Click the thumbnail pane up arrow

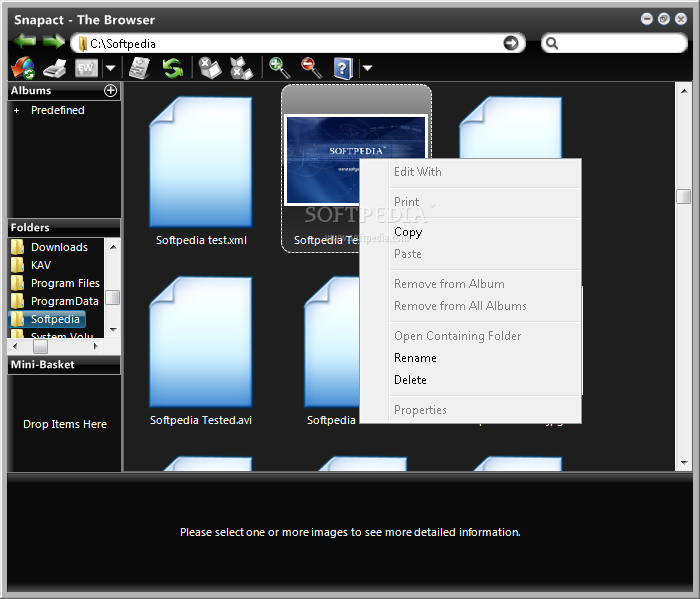click(684, 91)
